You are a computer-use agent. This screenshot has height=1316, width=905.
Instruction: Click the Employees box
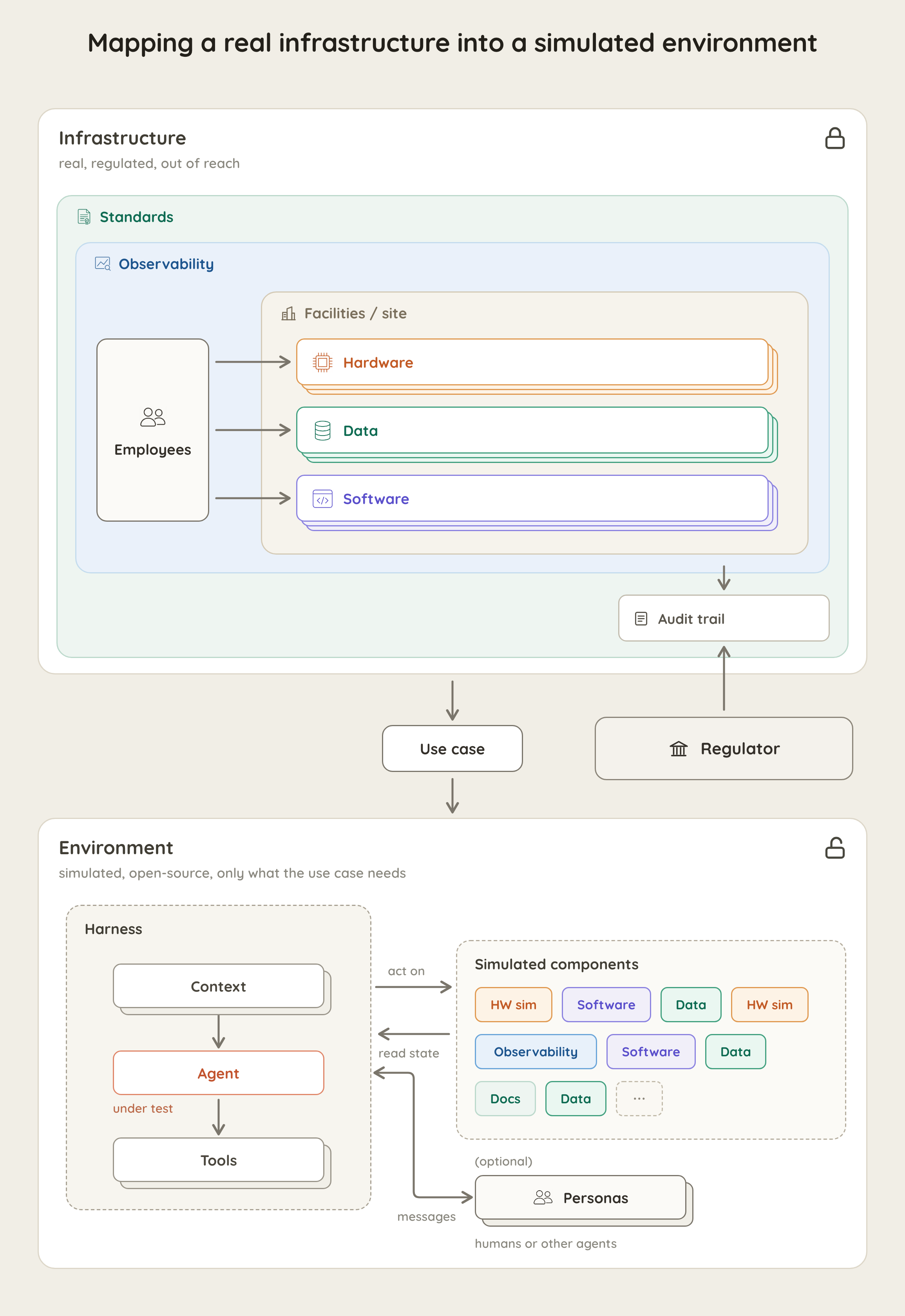[152, 430]
